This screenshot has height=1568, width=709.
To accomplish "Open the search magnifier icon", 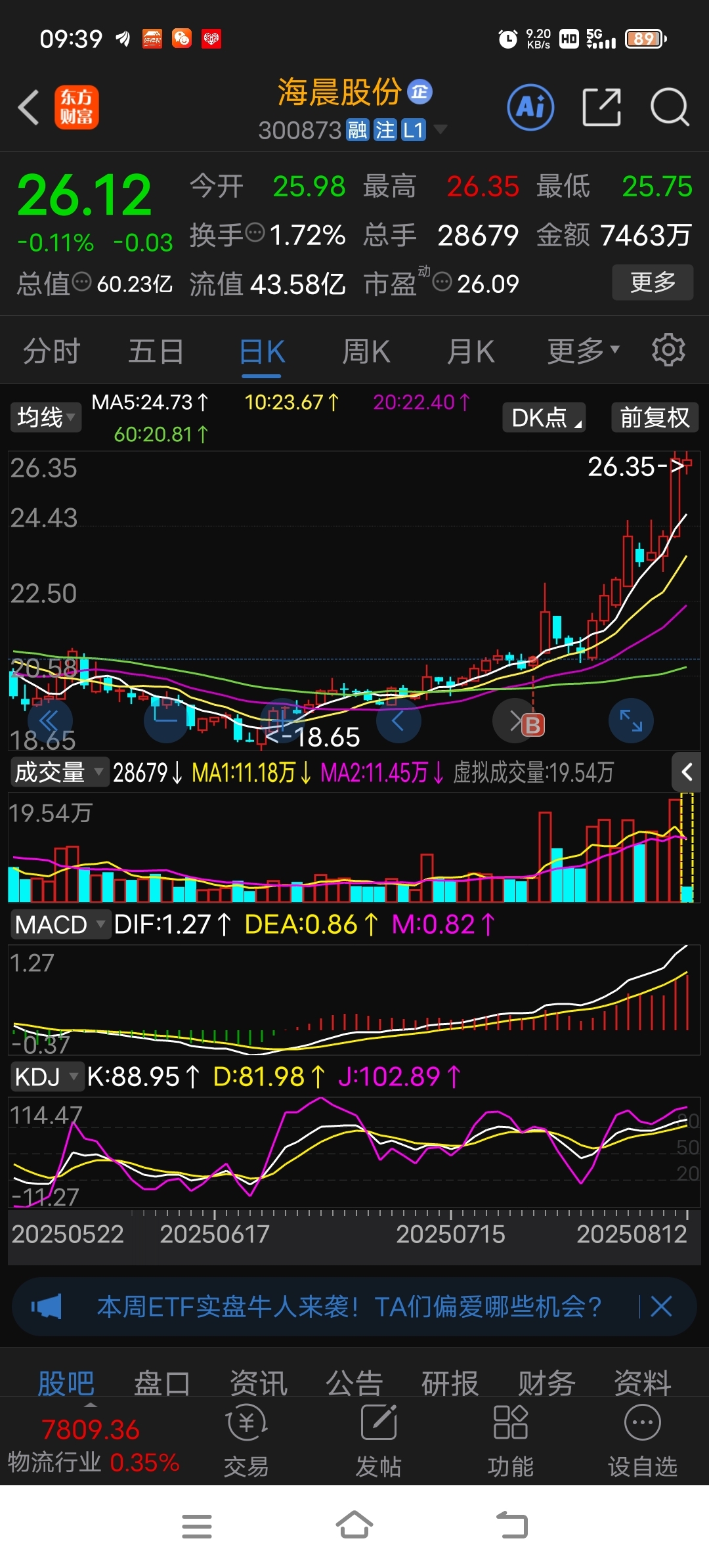I will 670,107.
